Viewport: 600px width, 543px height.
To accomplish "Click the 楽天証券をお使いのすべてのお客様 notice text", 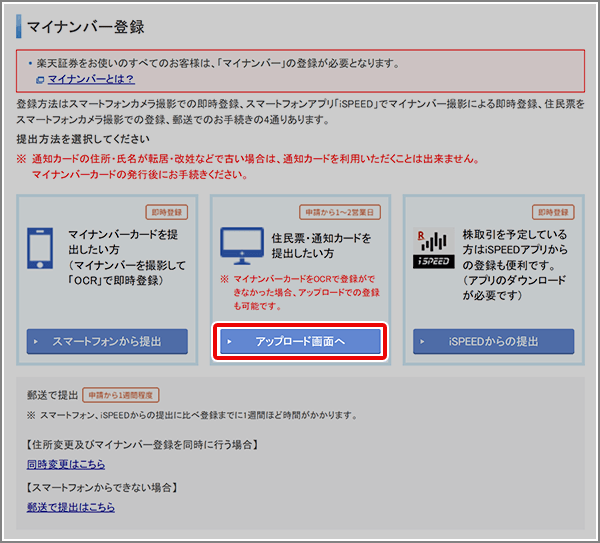I will (x=217, y=63).
